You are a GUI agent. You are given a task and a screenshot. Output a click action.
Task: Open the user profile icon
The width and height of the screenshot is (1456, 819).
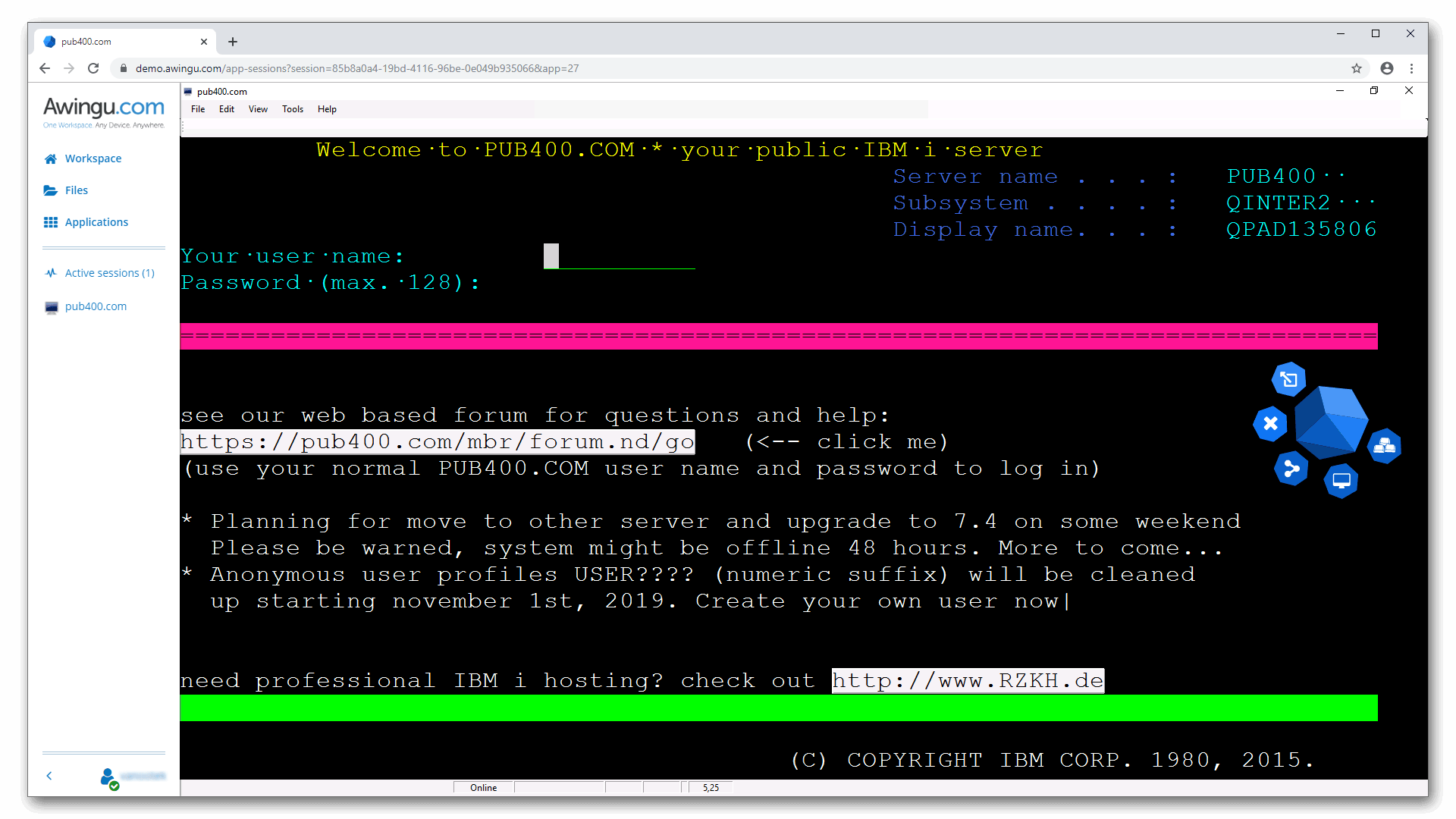point(109,778)
